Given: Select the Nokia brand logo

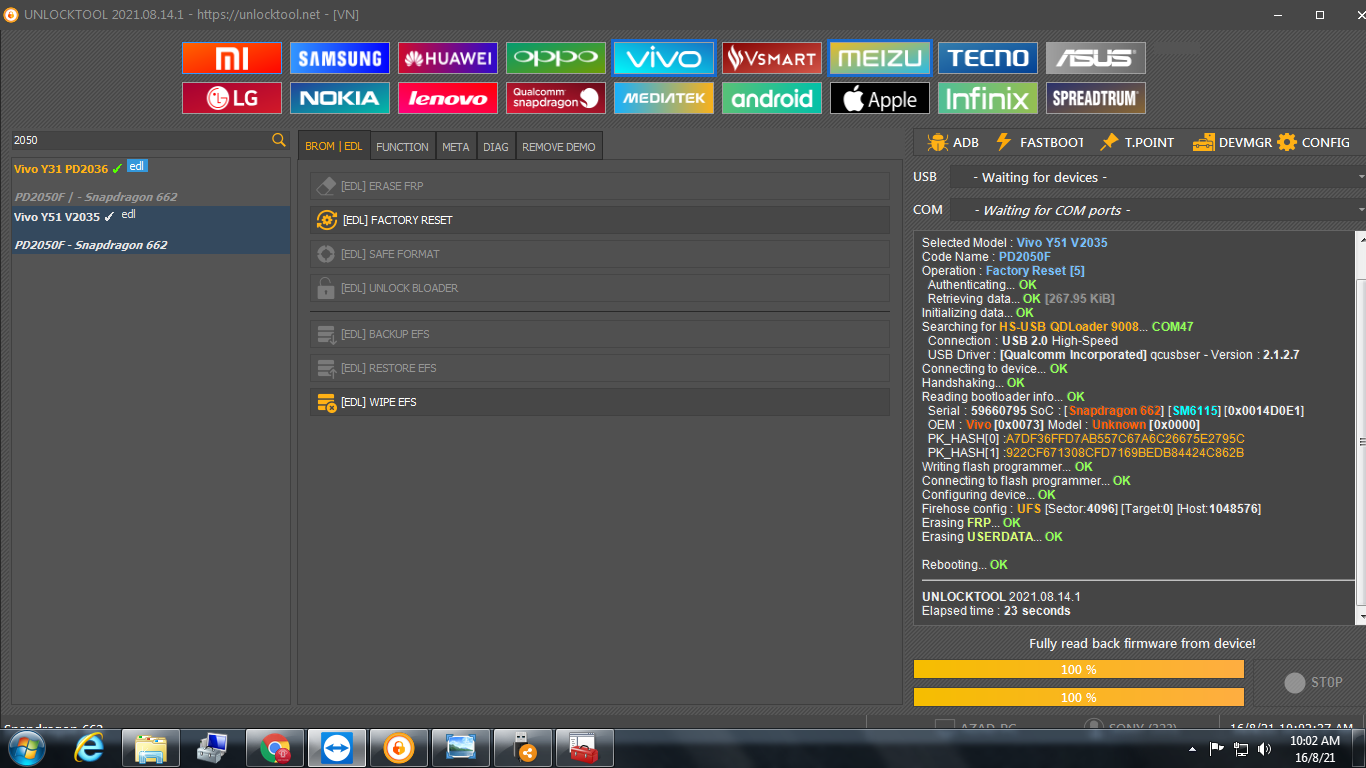Looking at the screenshot, I should coord(340,98).
